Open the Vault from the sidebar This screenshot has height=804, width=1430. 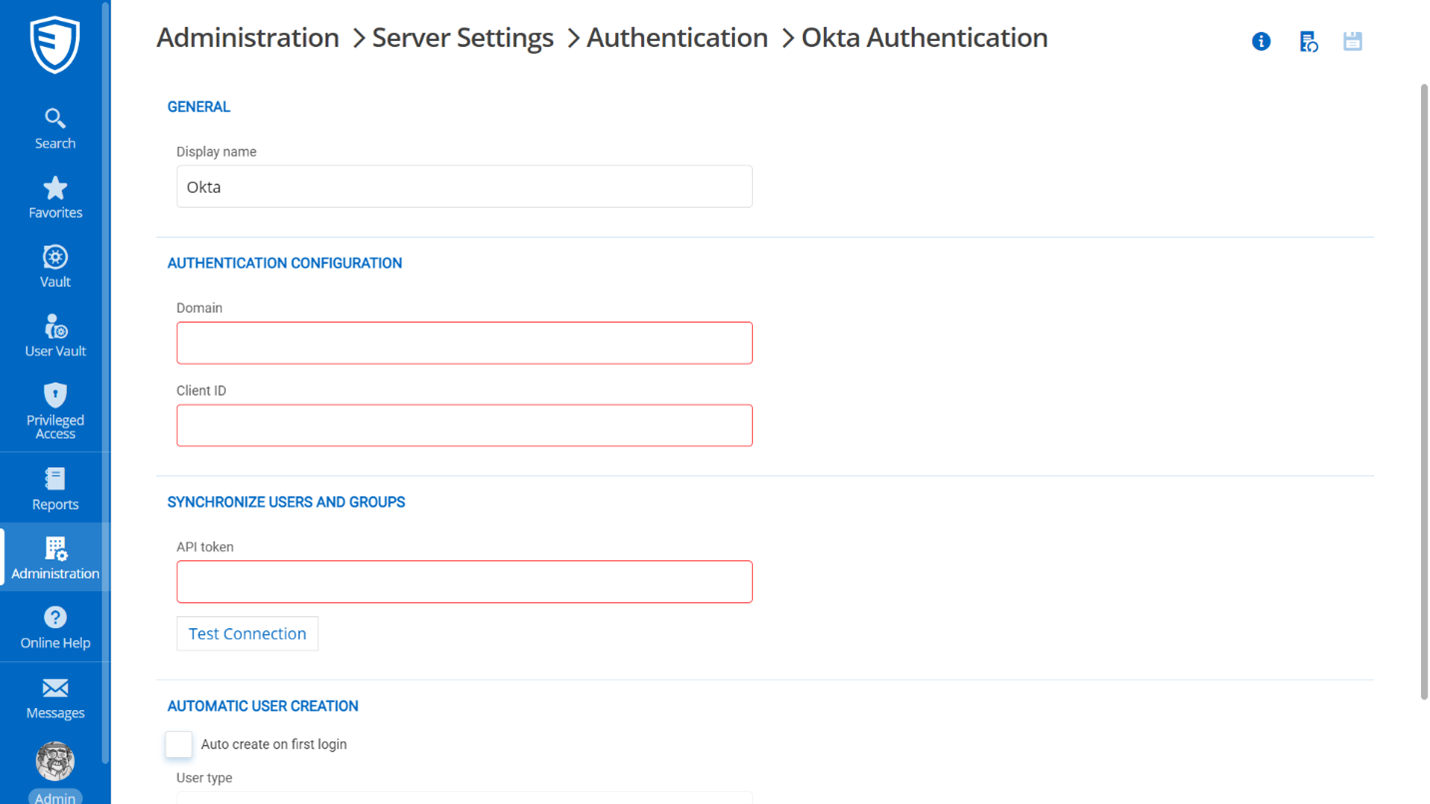pos(55,264)
